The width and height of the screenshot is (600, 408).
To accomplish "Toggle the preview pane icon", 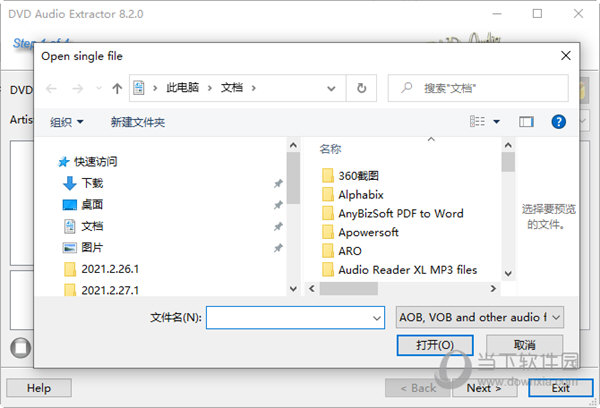I will pos(526,122).
